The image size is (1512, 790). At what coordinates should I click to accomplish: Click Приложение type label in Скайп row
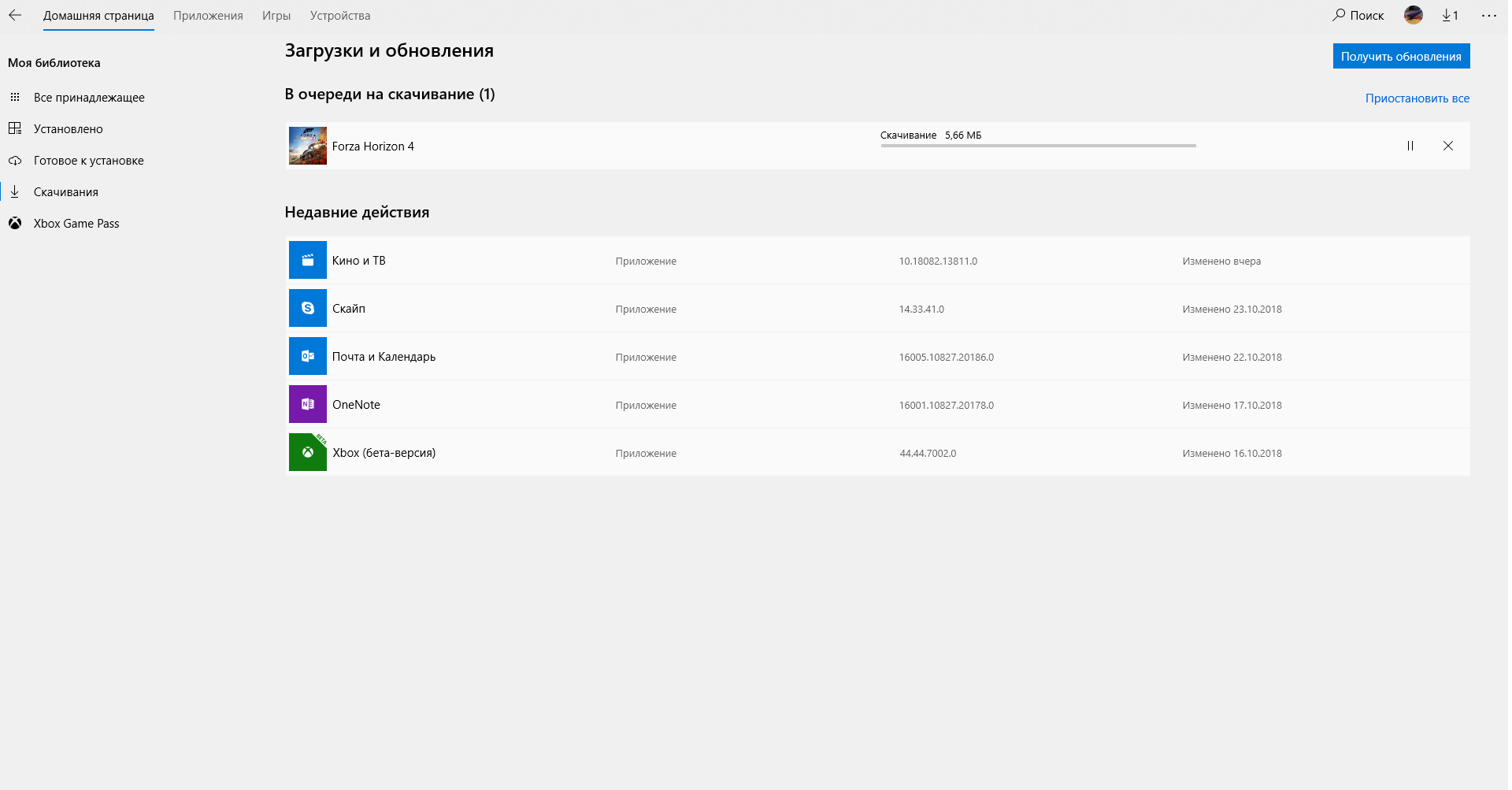pos(646,310)
